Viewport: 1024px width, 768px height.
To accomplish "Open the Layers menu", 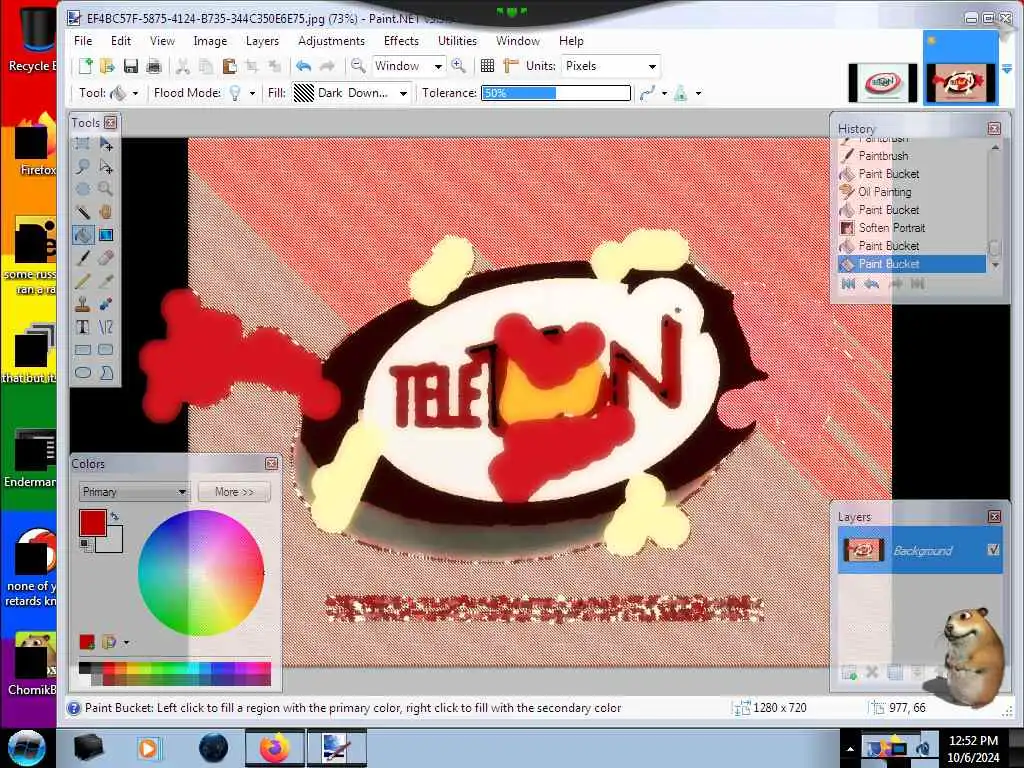I will coord(262,40).
